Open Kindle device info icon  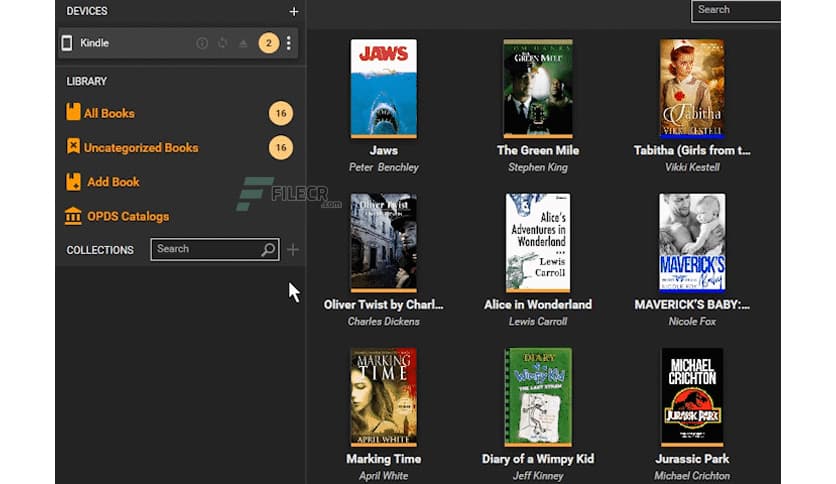point(202,43)
